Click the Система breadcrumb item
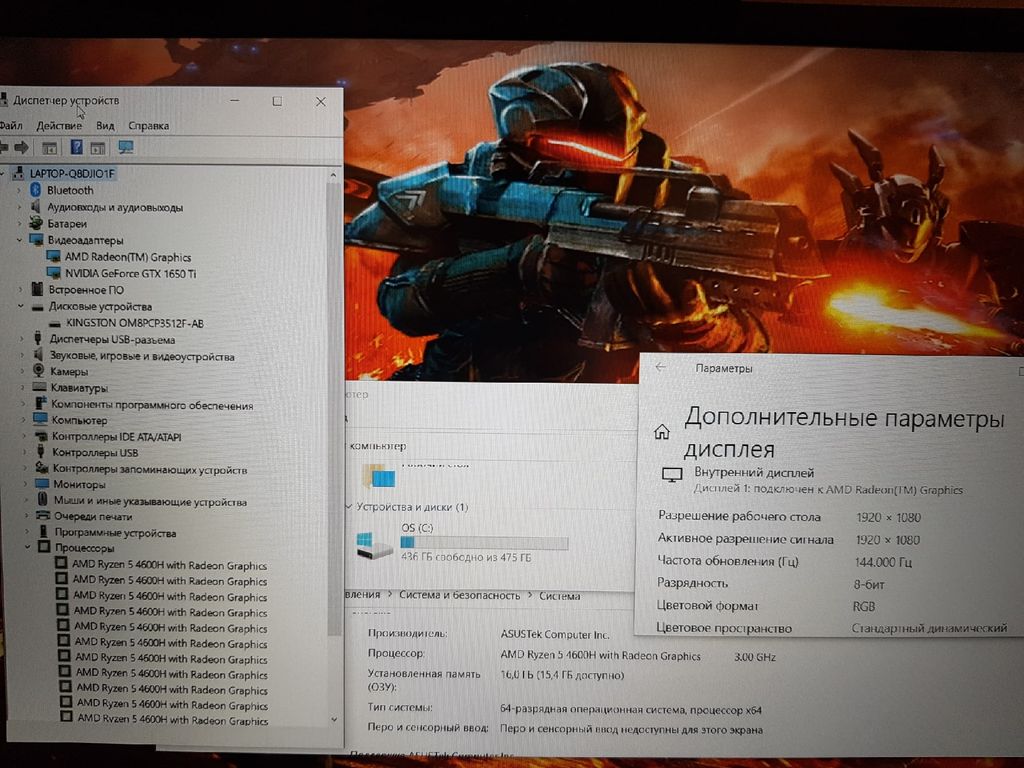Viewport: 1024px width, 768px height. 560,596
